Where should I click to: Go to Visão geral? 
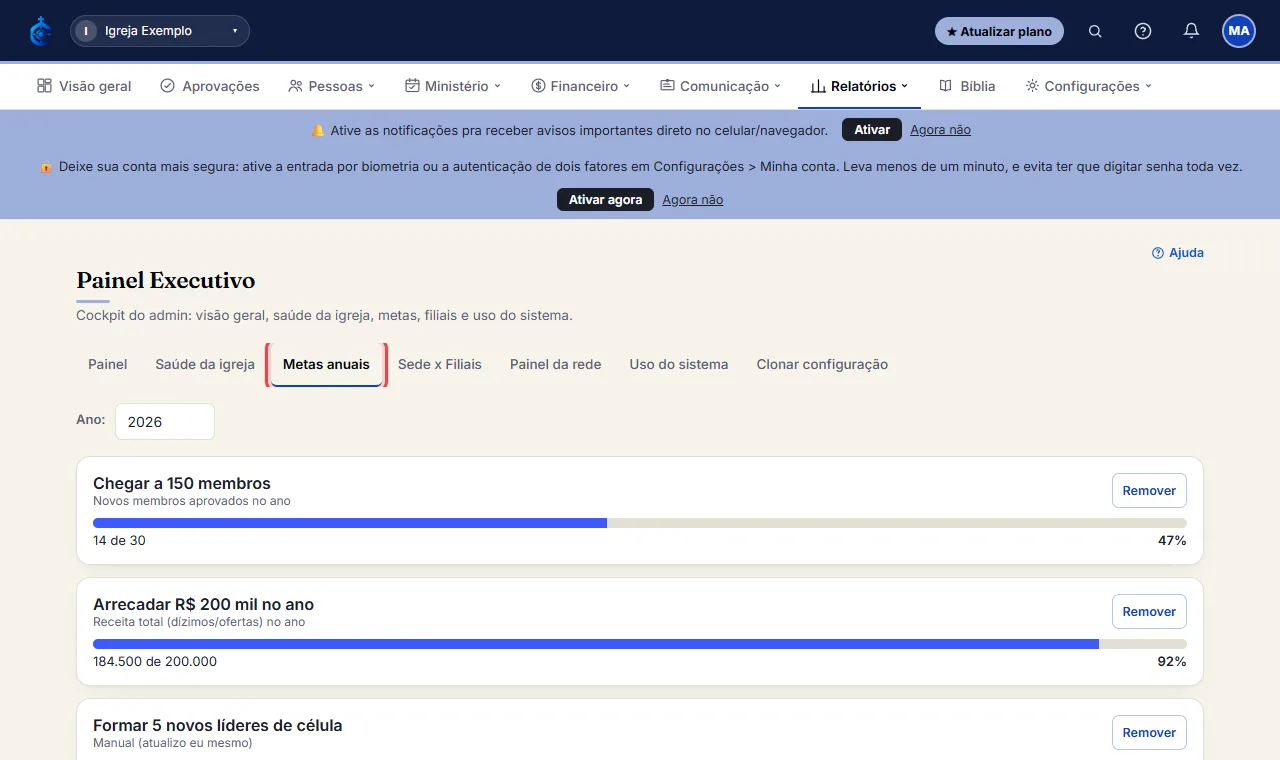coord(84,86)
